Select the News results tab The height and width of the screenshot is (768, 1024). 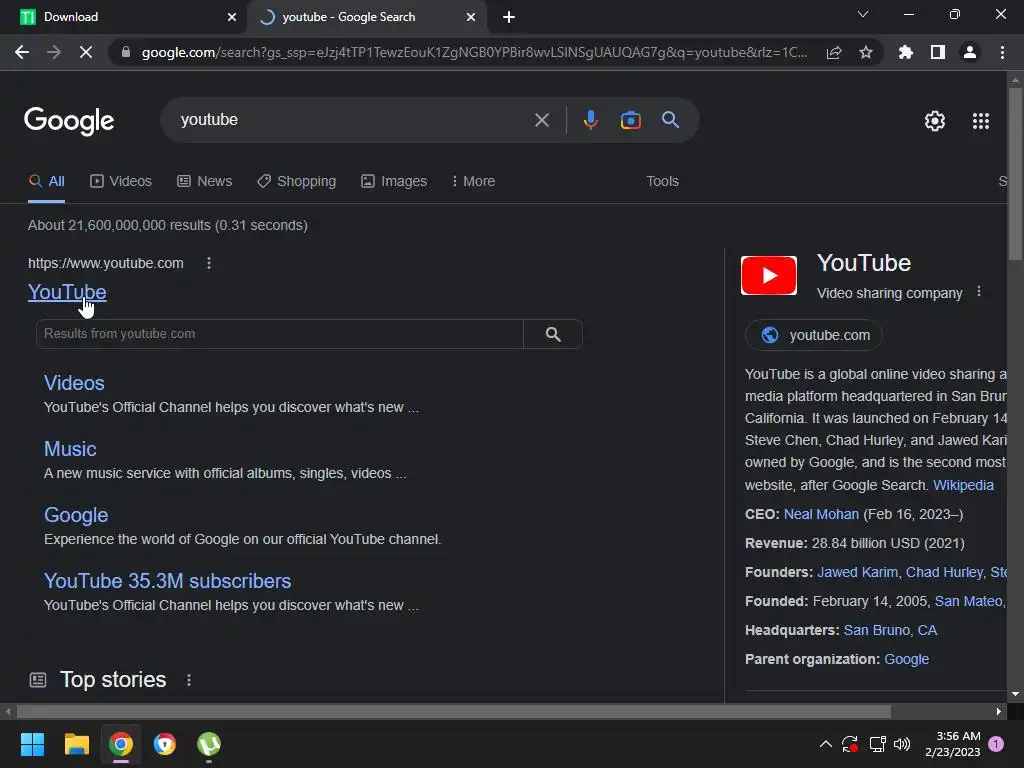pos(205,182)
